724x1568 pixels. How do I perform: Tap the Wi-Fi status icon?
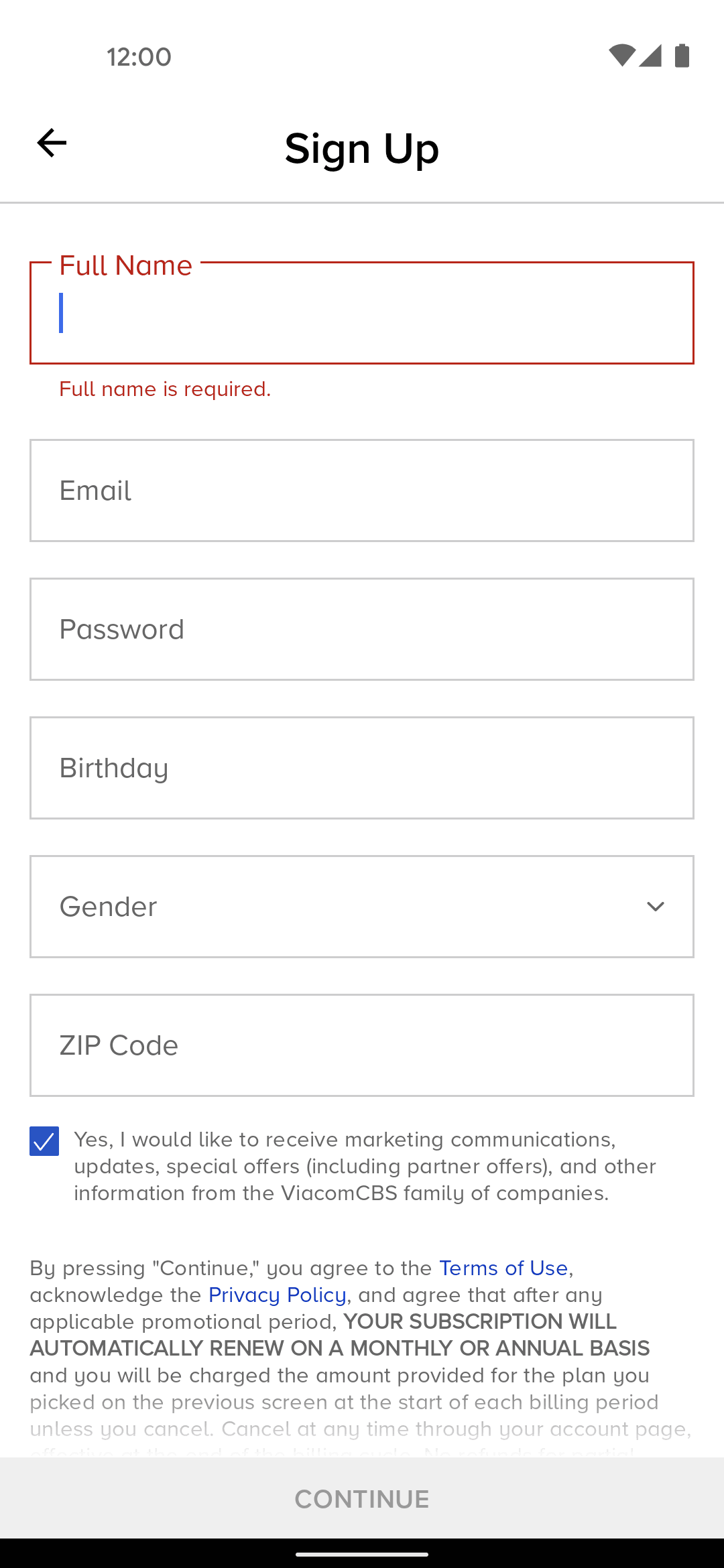pos(622,56)
